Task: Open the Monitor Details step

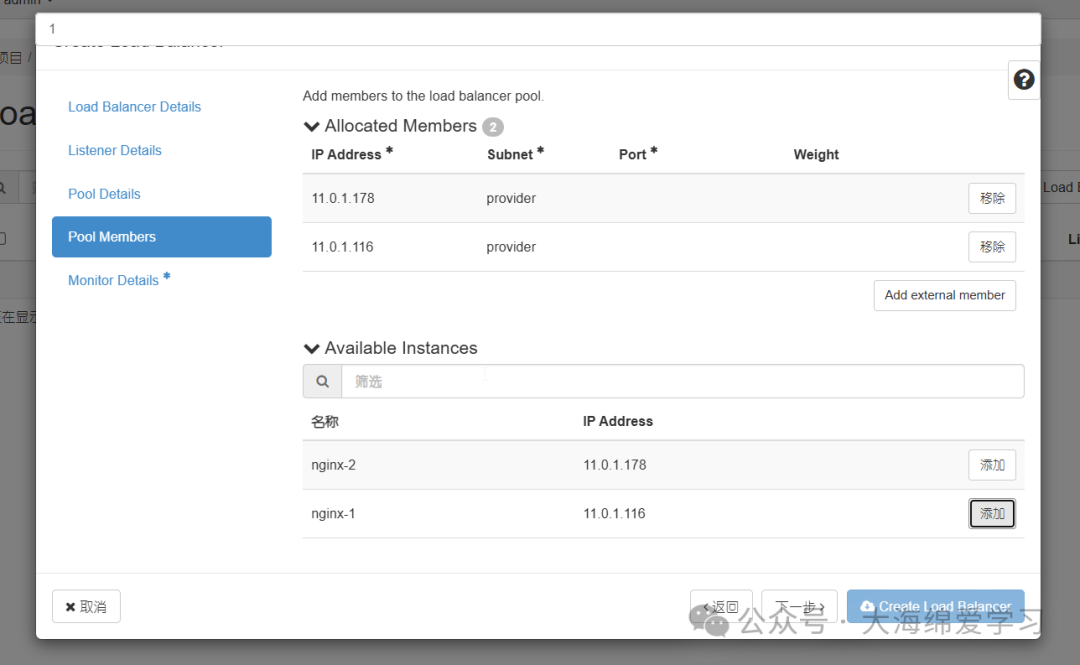Action: click(113, 280)
